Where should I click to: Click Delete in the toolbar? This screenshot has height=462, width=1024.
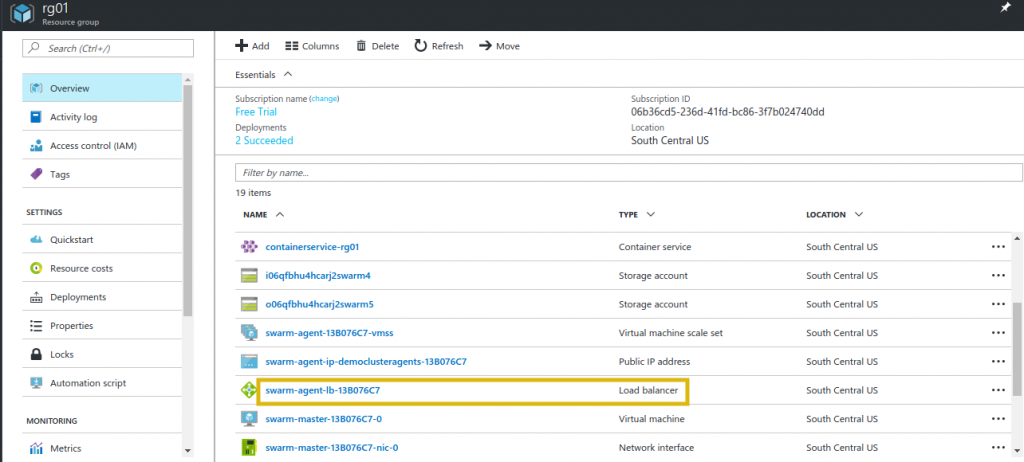[x=377, y=46]
